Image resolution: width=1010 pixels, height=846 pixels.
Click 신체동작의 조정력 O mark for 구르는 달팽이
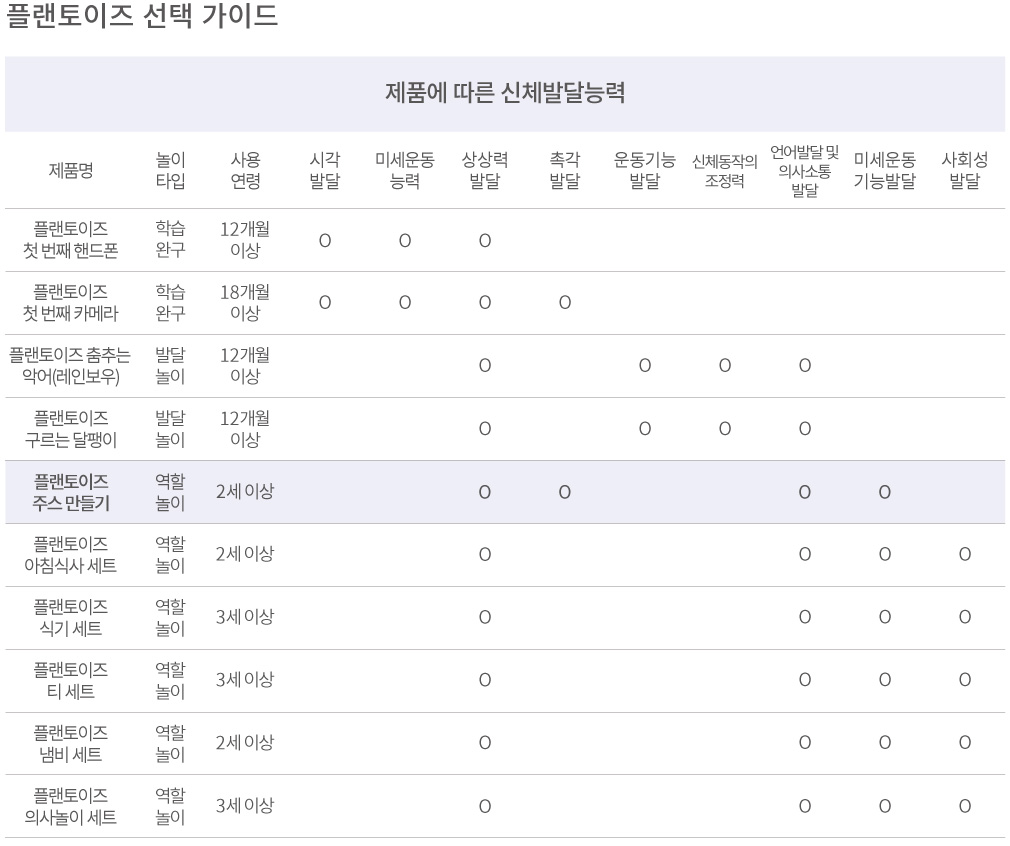(x=725, y=429)
